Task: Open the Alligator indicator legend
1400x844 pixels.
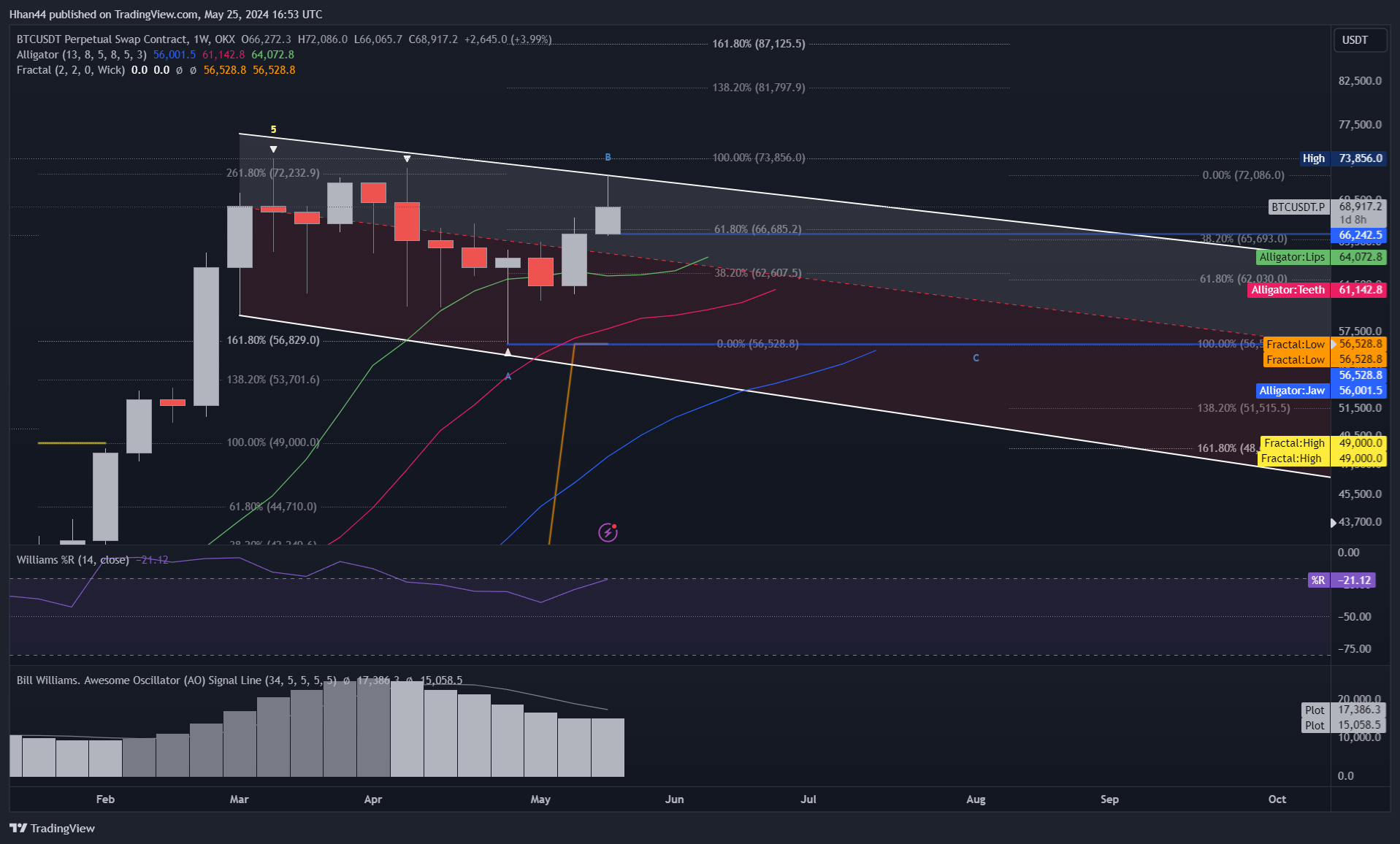Action: click(82, 55)
